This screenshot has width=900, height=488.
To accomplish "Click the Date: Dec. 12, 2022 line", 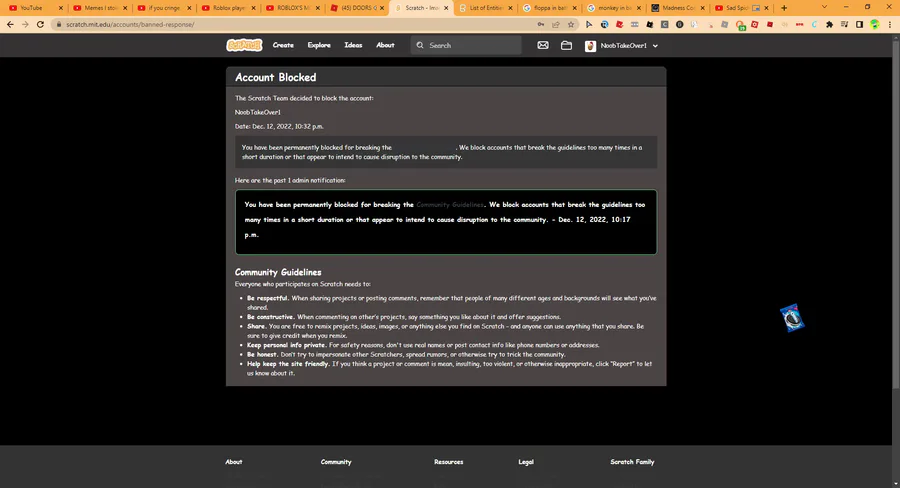I will coord(279,126).
